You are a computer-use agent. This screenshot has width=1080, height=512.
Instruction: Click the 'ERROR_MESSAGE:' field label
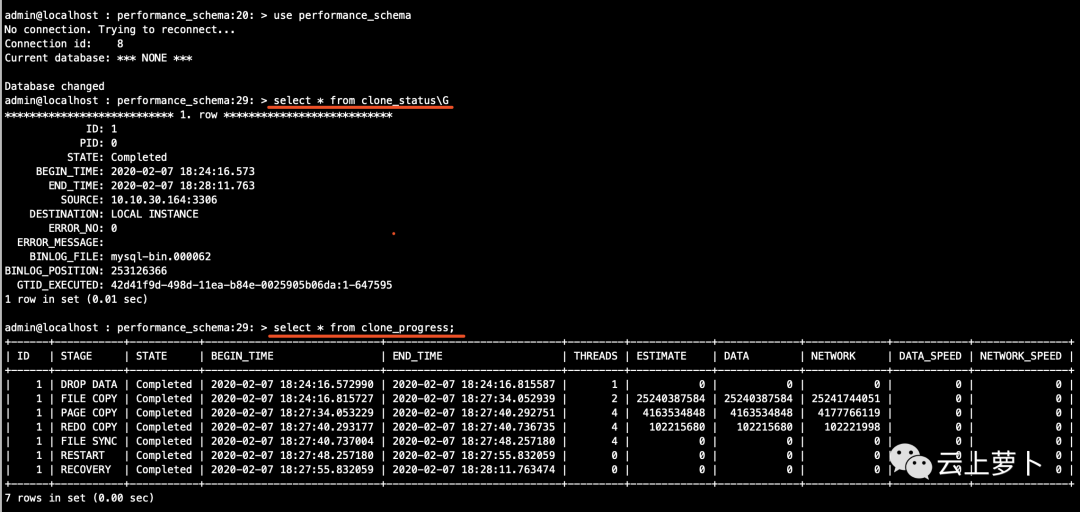coord(61,243)
